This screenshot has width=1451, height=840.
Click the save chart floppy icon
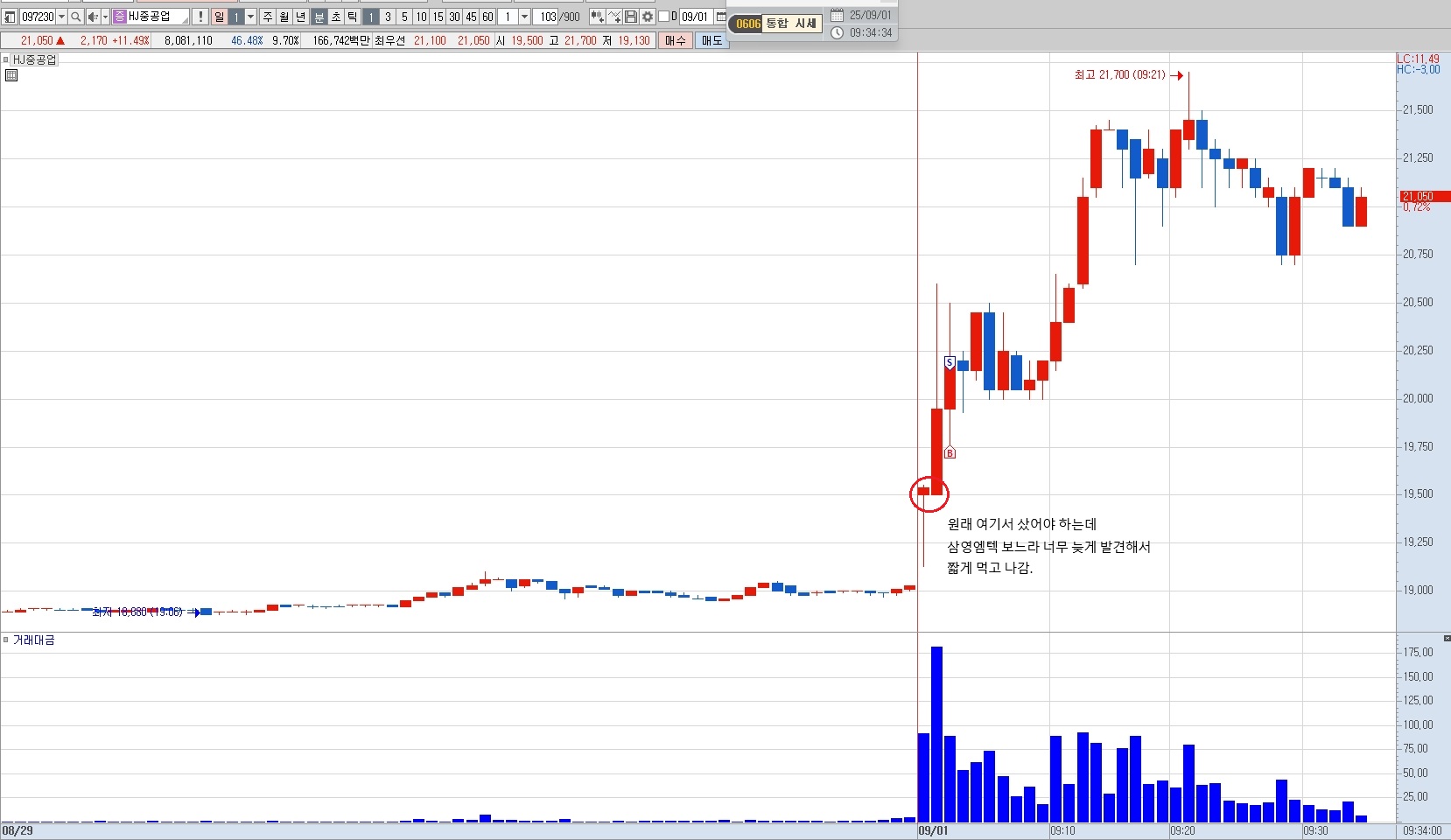coord(631,17)
